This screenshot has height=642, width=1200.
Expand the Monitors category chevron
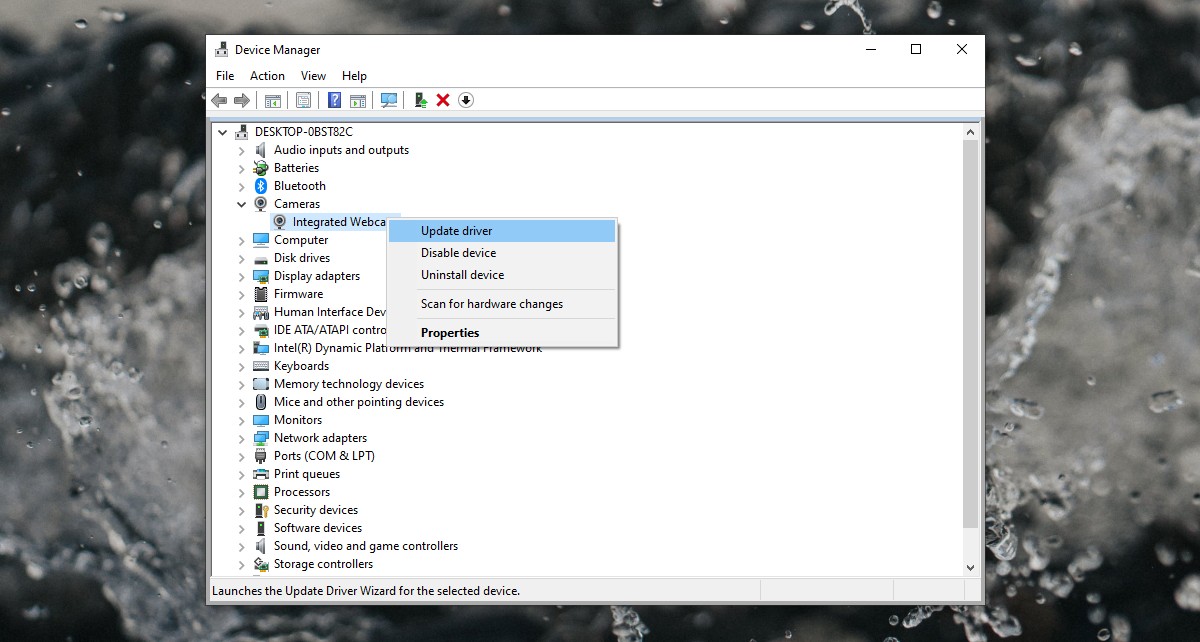point(241,420)
